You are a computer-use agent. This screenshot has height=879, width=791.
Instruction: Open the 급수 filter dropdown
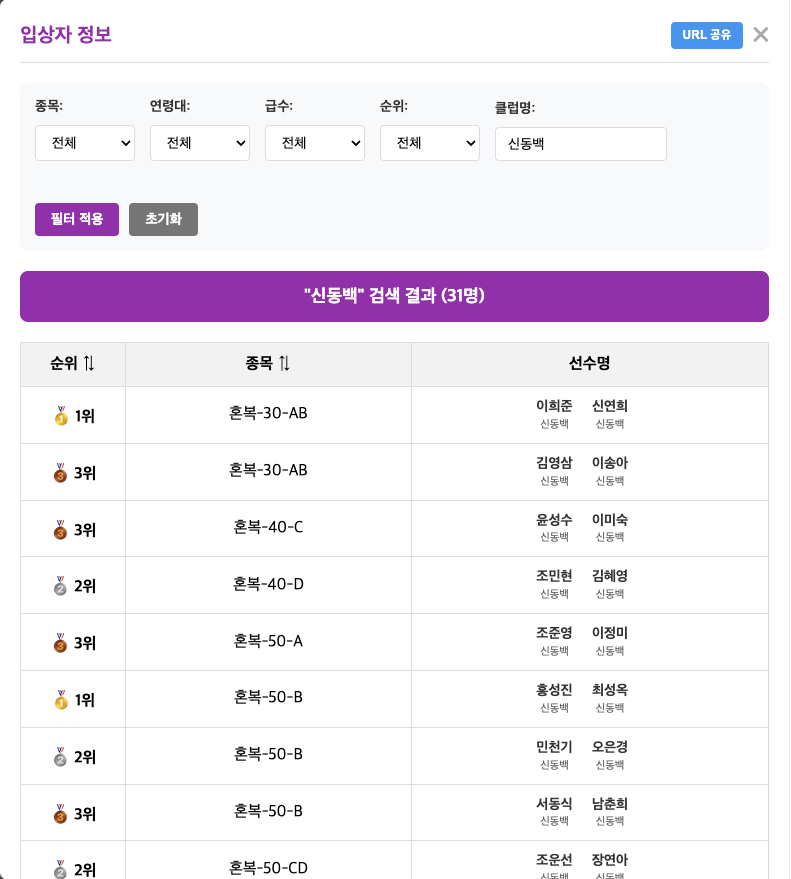pyautogui.click(x=315, y=143)
